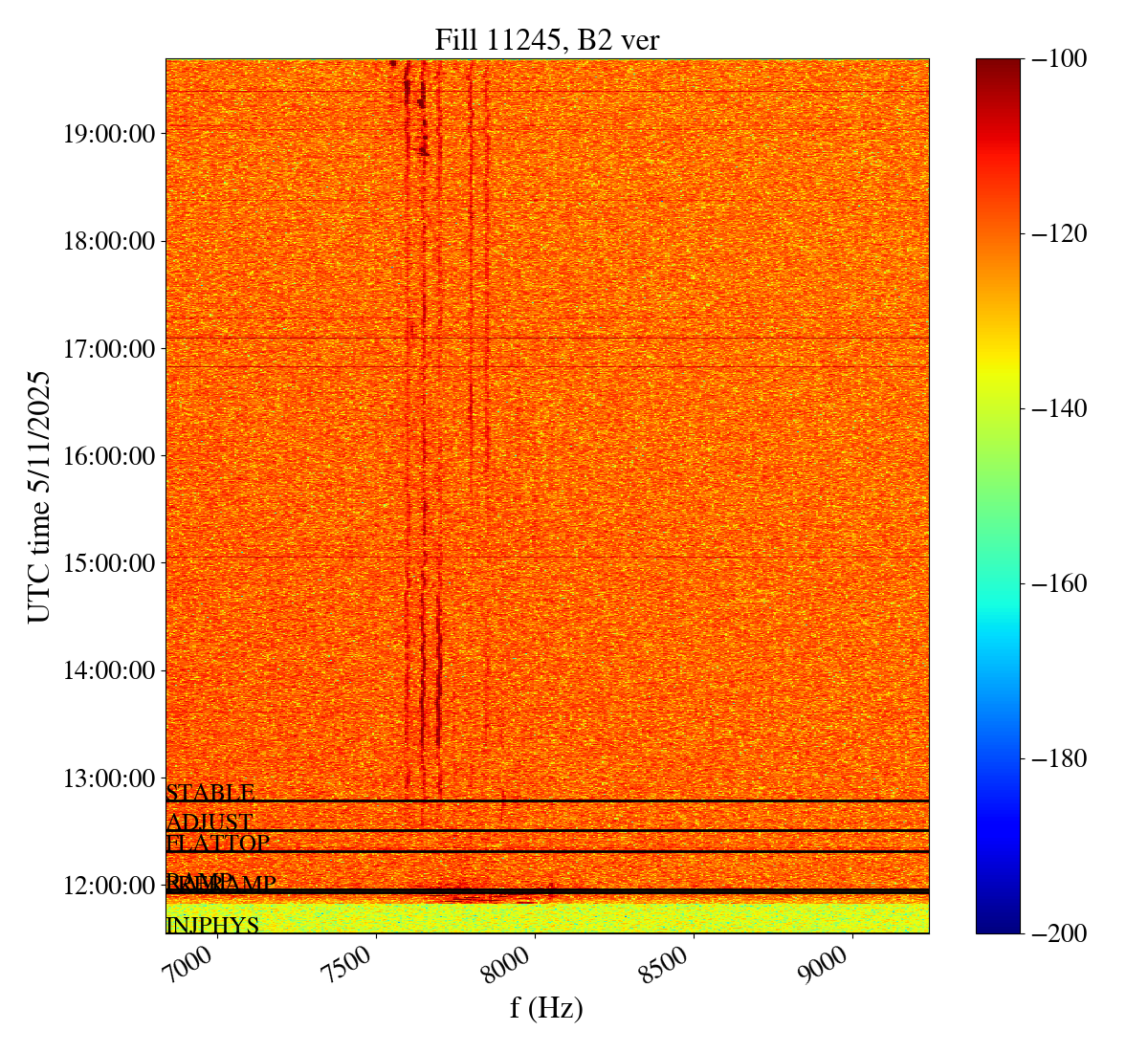Click the plot title 'Fill 11245, B2 ver'
The width and height of the screenshot is (1148, 1052).
(546, 39)
